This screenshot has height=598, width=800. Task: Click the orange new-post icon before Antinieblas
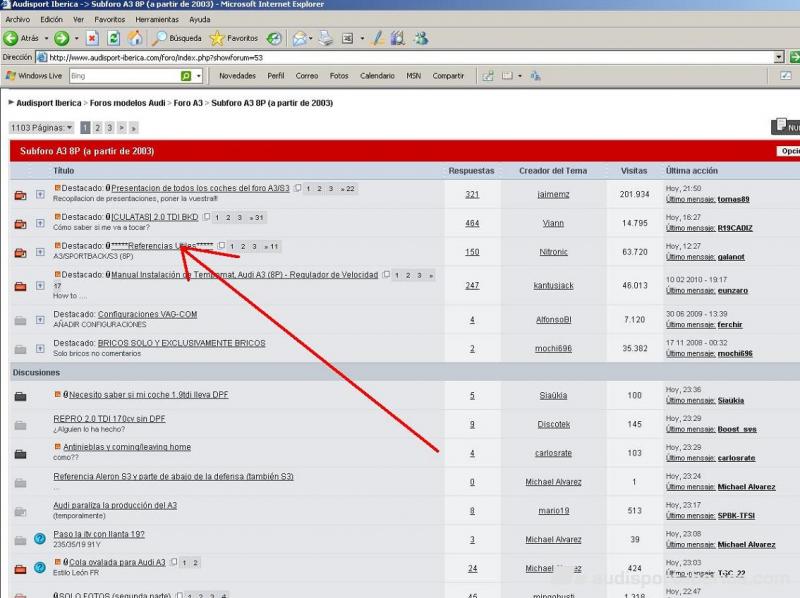tap(57, 447)
